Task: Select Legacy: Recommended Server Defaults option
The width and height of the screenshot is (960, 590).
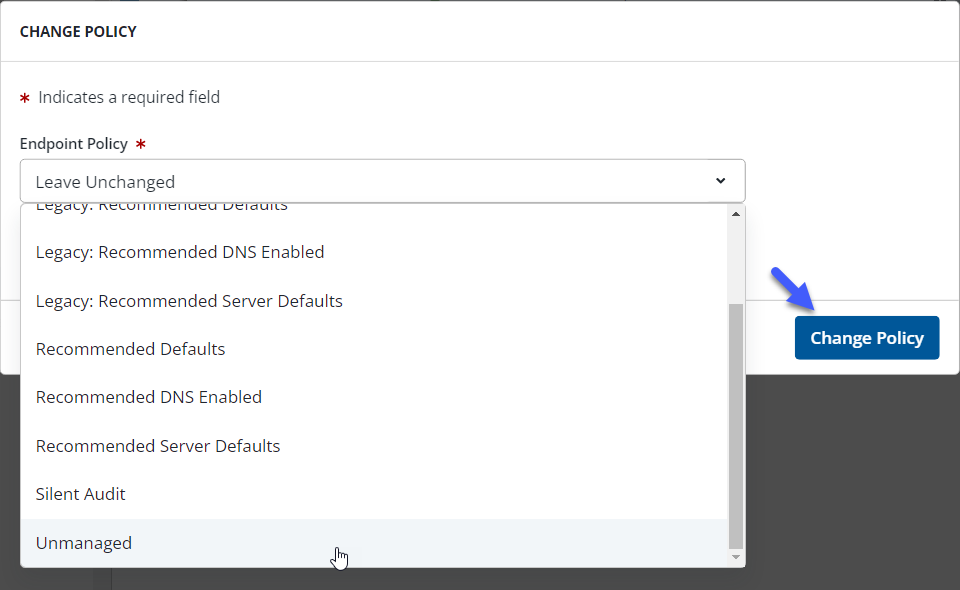Action: 373,301
